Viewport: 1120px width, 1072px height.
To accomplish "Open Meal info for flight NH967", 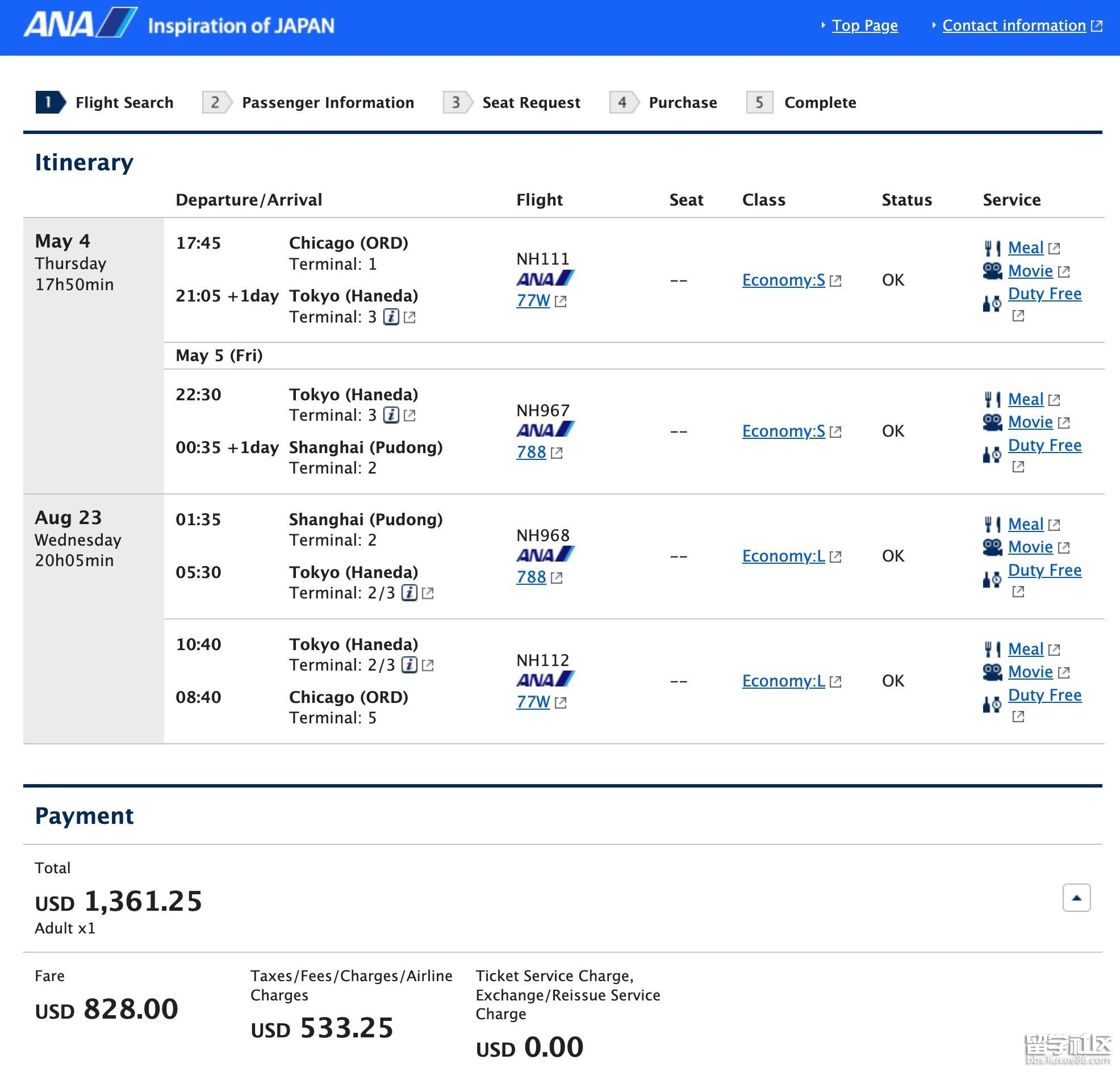I will 1025,399.
